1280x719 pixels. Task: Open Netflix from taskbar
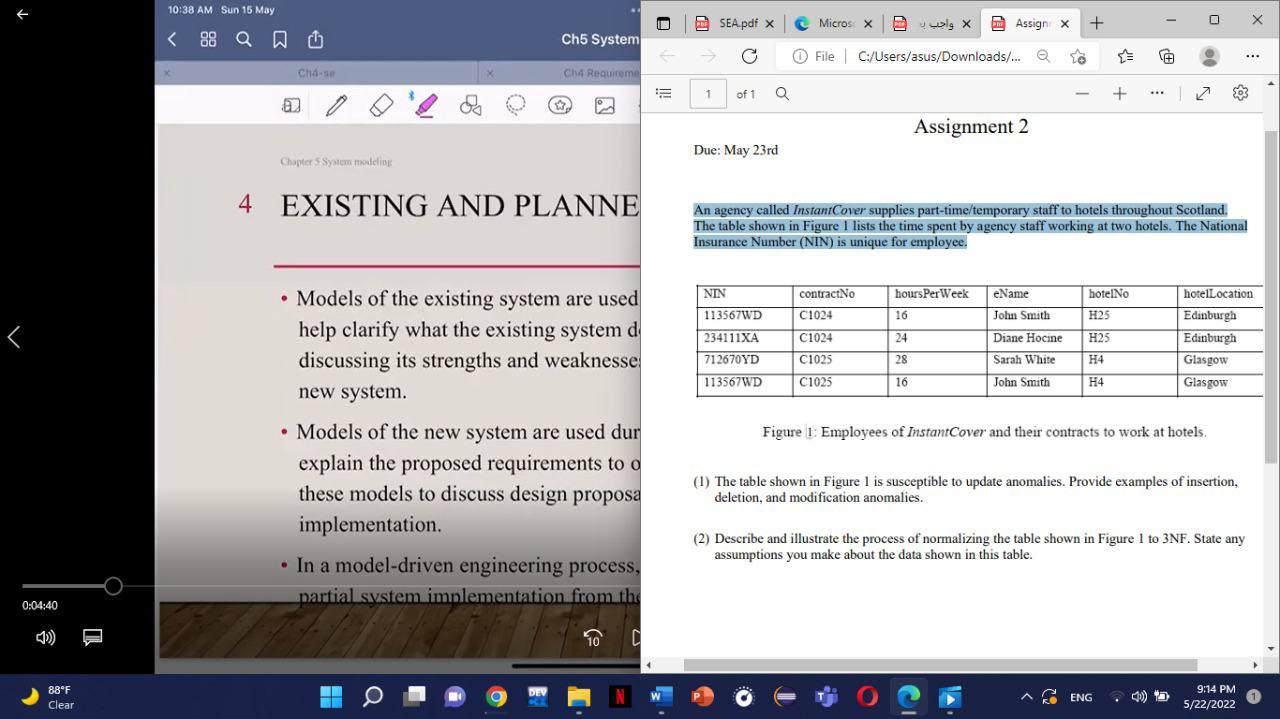pyautogui.click(x=620, y=696)
